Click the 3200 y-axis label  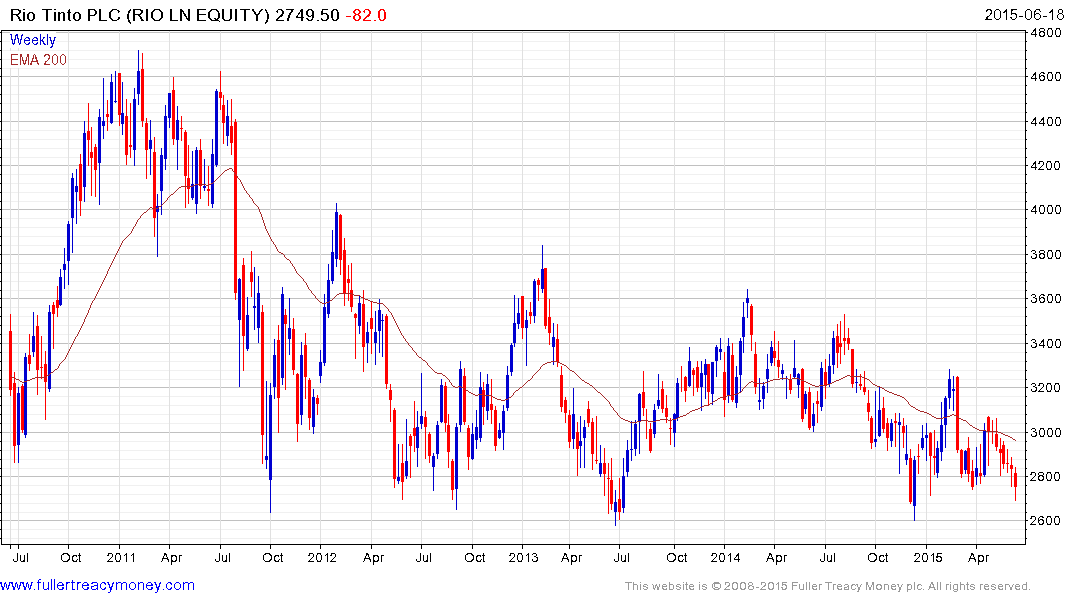pos(1046,387)
